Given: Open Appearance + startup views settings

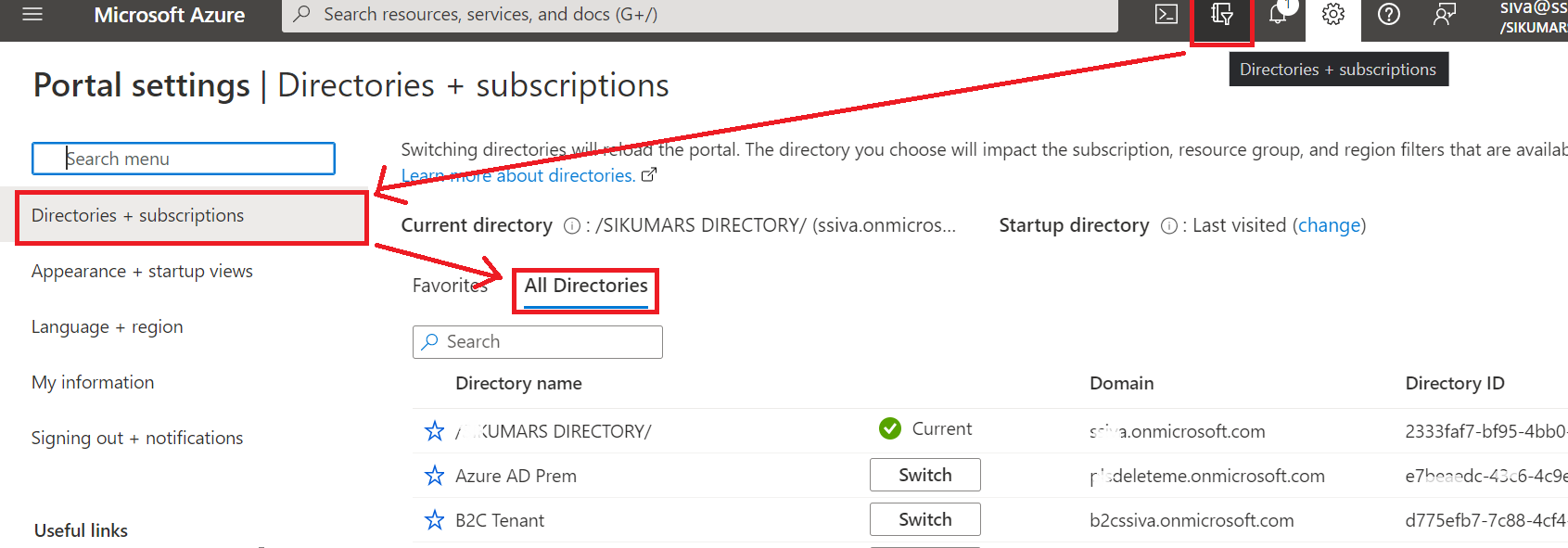Looking at the screenshot, I should 142,272.
